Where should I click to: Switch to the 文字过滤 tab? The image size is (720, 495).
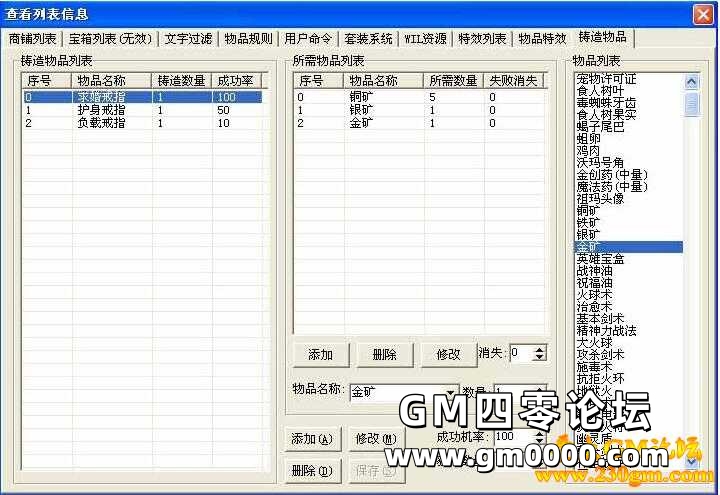pos(188,39)
